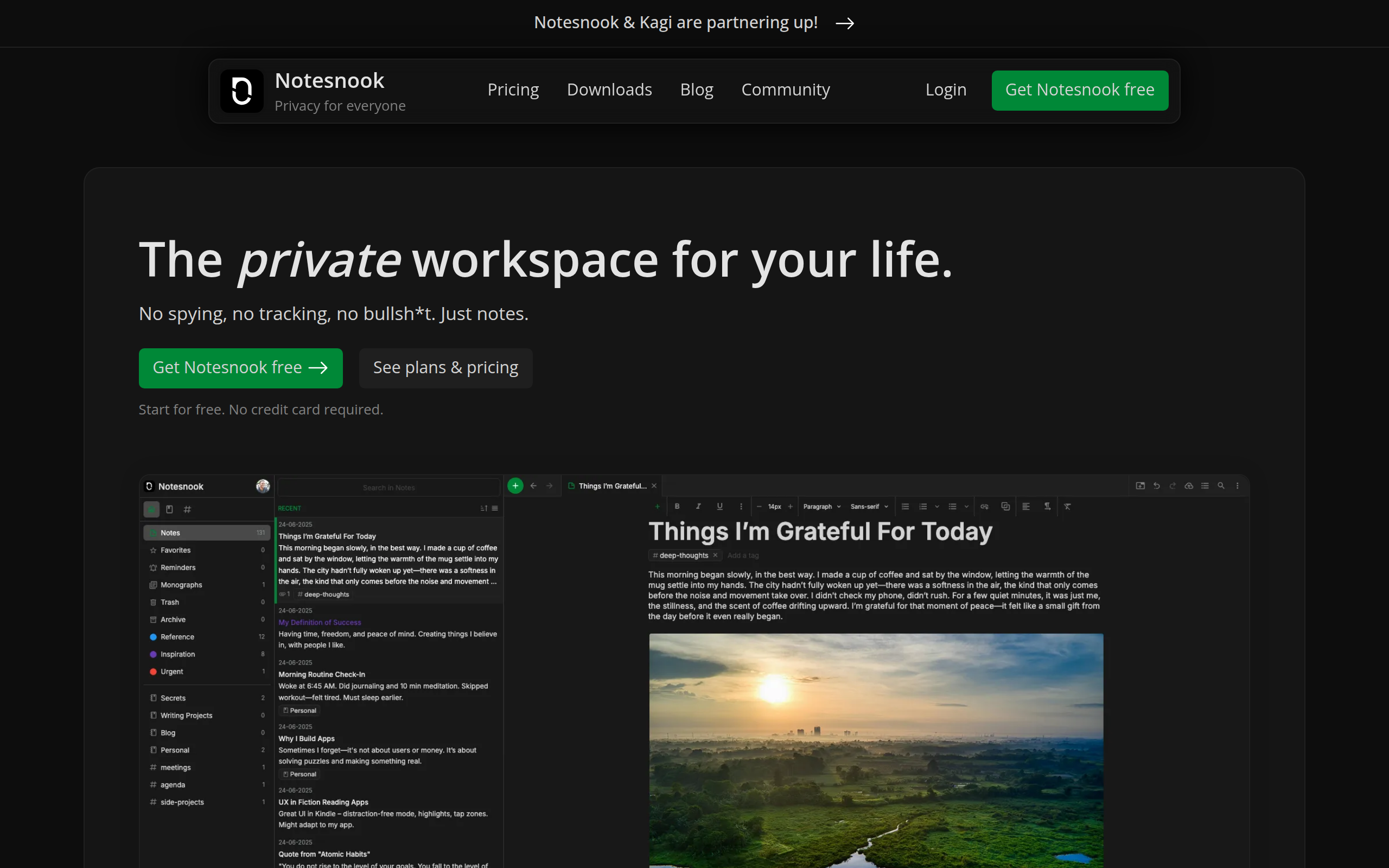Click the undo icon in editor top bar
Image resolution: width=1389 pixels, height=868 pixels.
pyautogui.click(x=1156, y=486)
